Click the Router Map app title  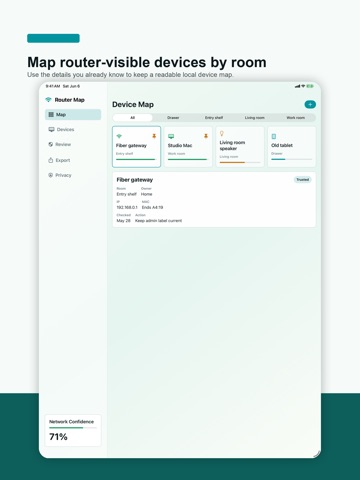69,100
